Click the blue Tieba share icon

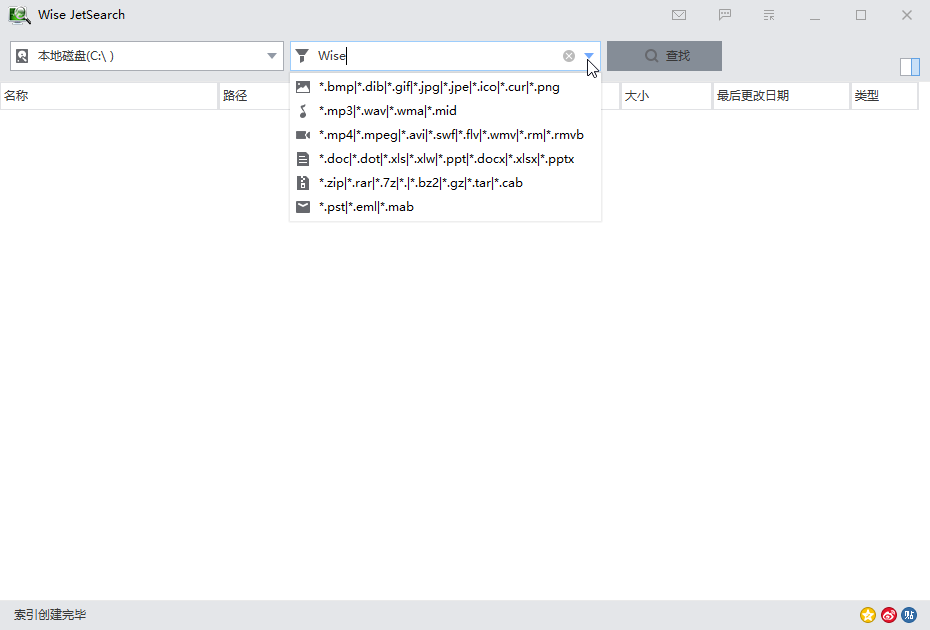click(909, 615)
